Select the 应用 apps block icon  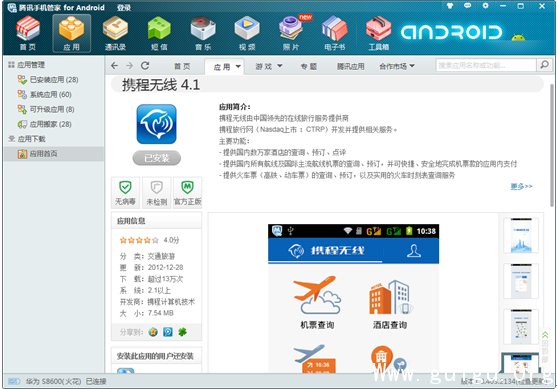tap(72, 33)
